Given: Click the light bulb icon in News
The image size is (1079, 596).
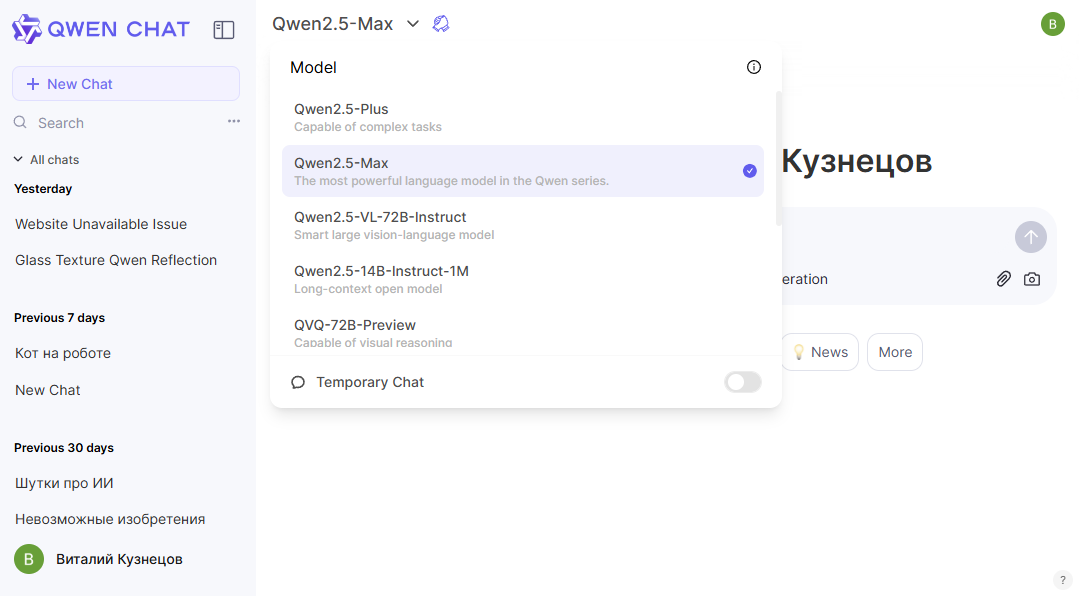Looking at the screenshot, I should point(798,352).
